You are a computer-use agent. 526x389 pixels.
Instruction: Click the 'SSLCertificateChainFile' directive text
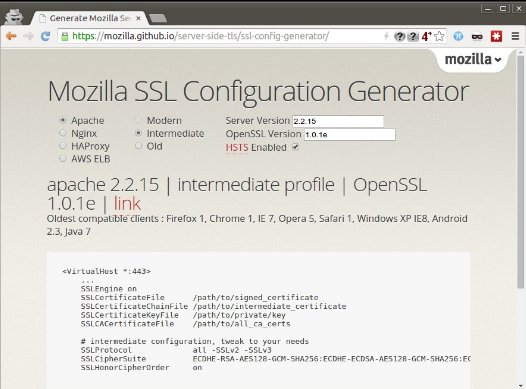(x=134, y=306)
